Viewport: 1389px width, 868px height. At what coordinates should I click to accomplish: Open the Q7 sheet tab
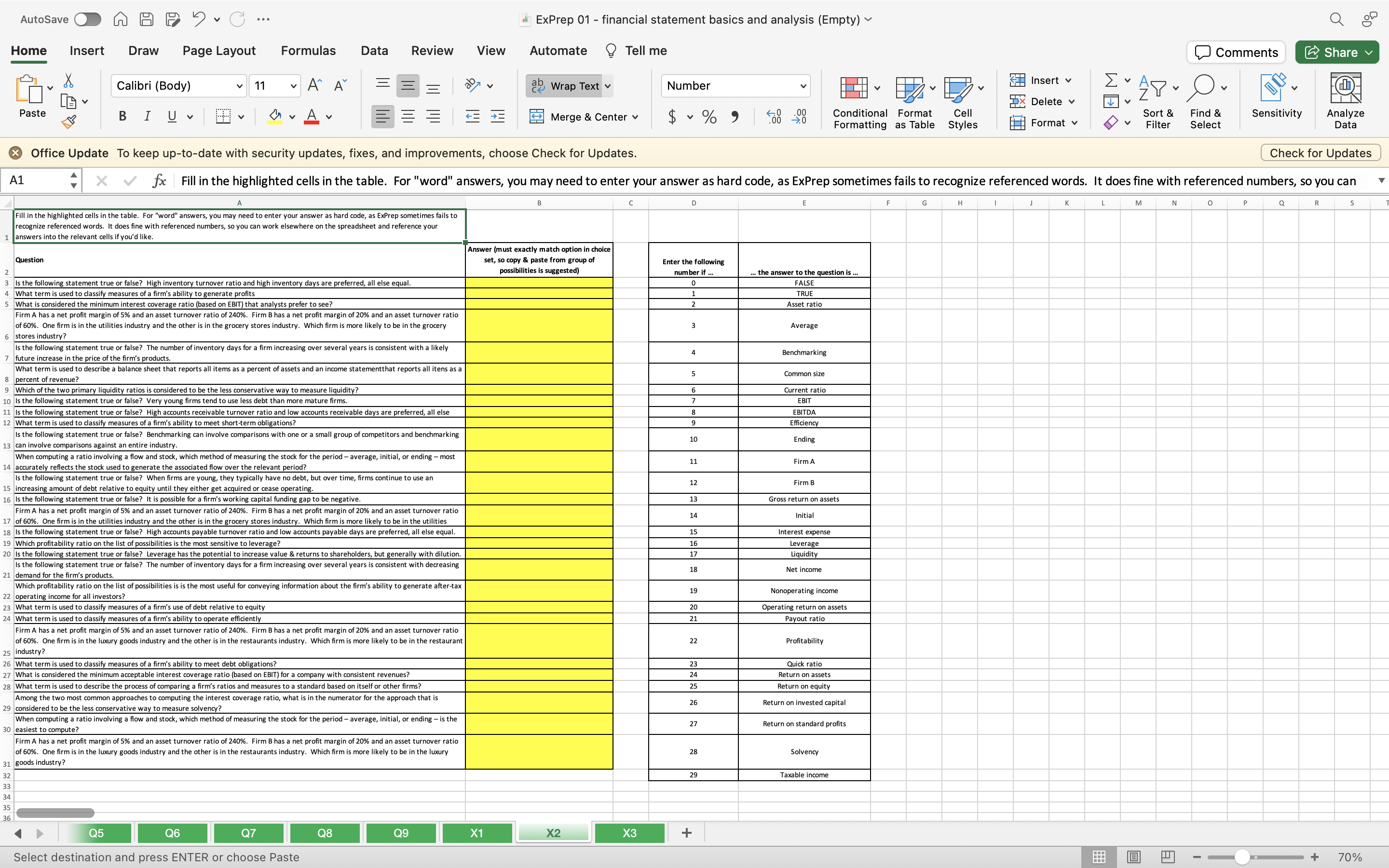pos(248,832)
